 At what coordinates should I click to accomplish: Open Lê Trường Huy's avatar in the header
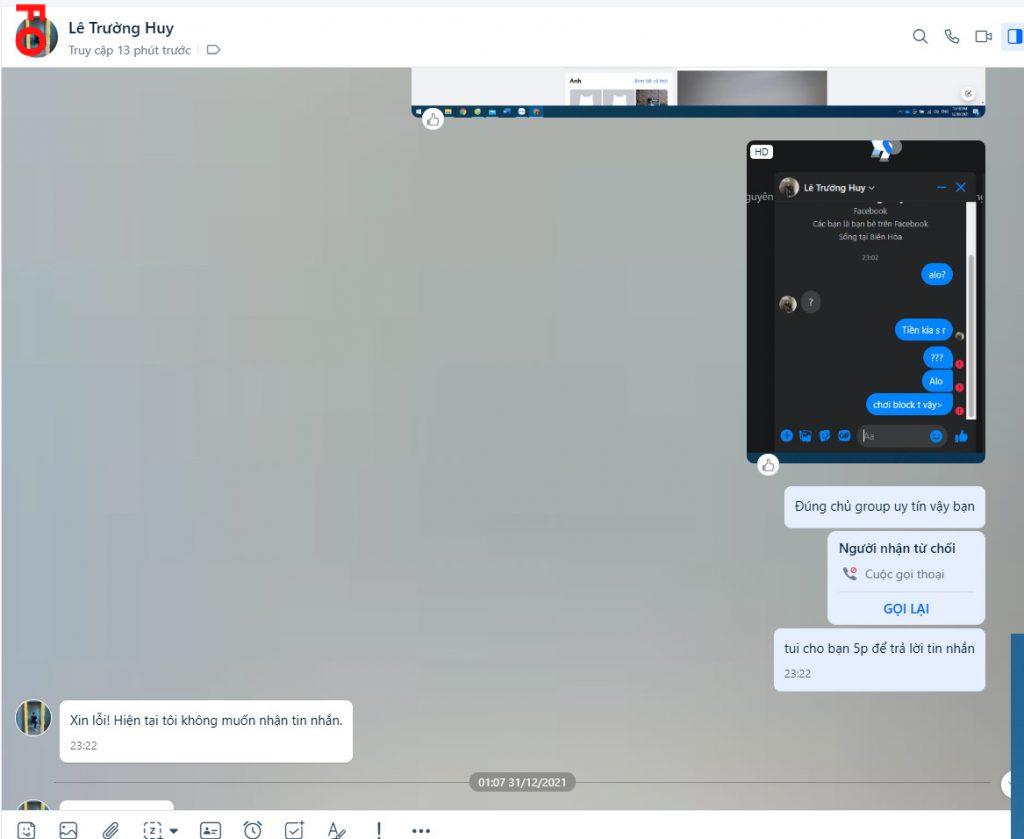click(36, 37)
